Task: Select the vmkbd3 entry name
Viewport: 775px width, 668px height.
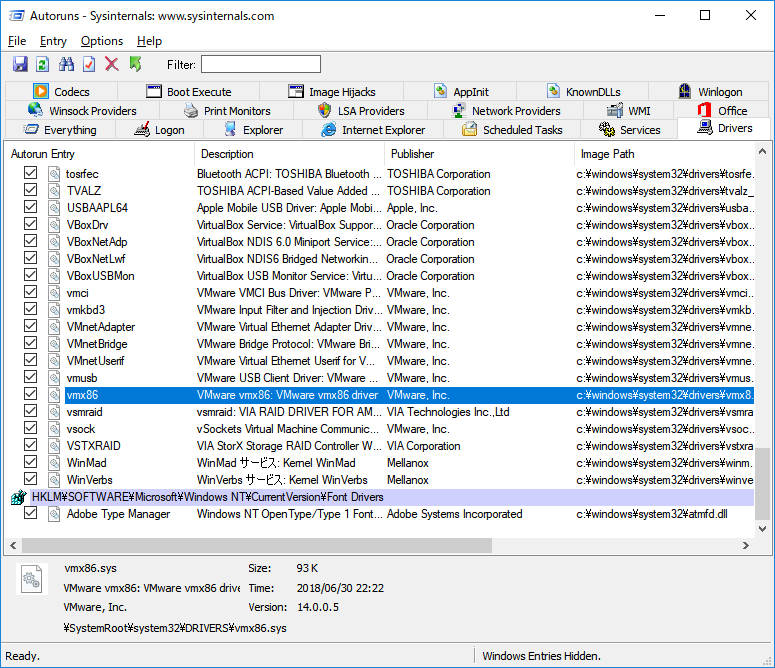Action: point(86,310)
